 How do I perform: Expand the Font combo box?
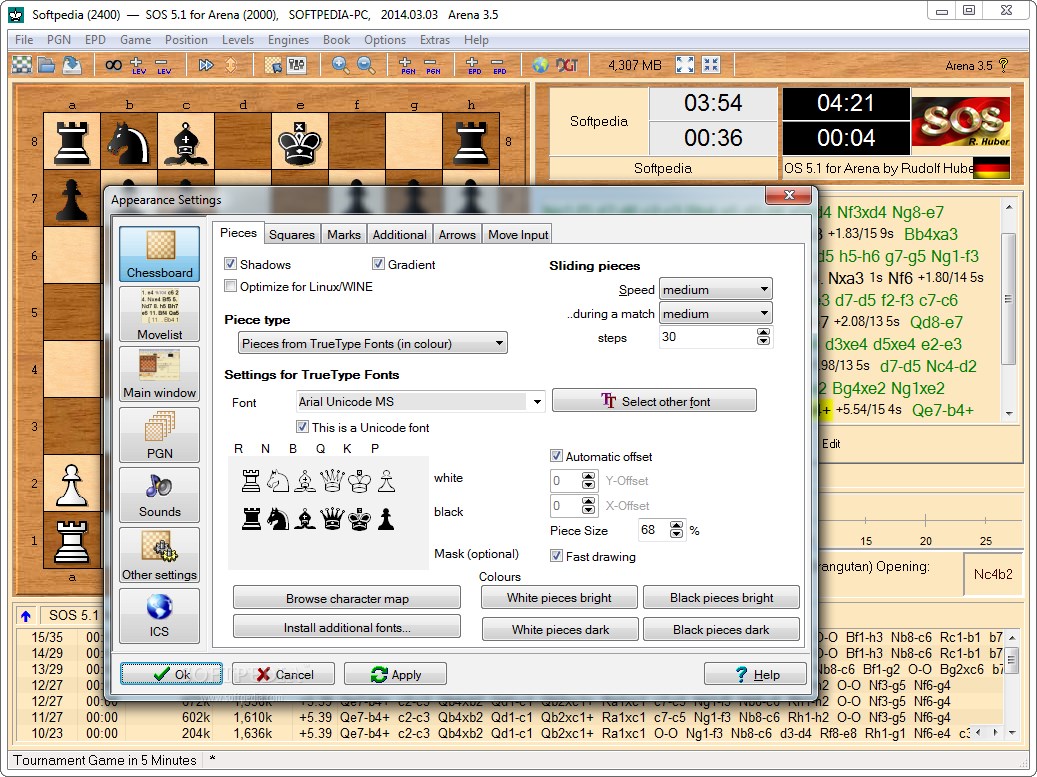(x=537, y=401)
